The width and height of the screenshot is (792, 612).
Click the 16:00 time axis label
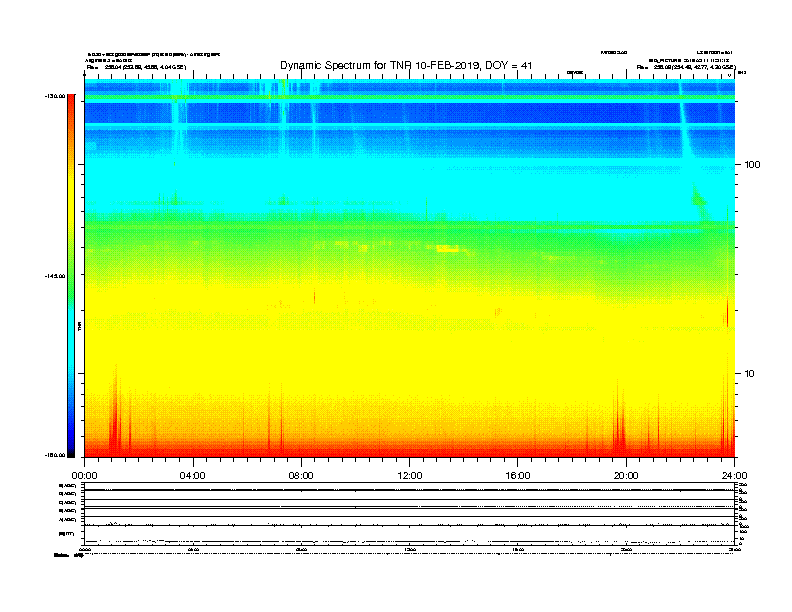(x=518, y=476)
